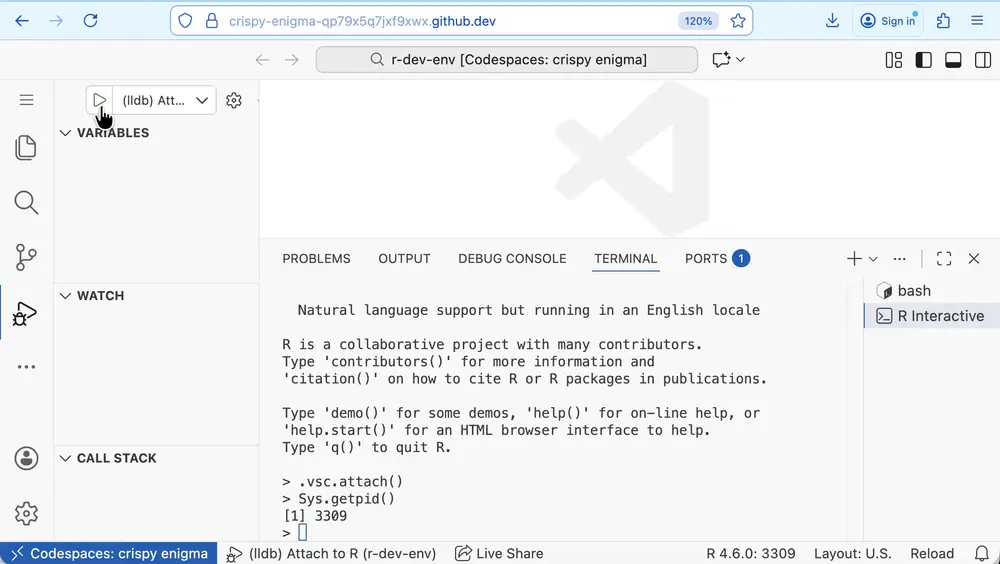Open launch.json via the gear icon
This screenshot has height=564, width=1000.
(x=234, y=100)
